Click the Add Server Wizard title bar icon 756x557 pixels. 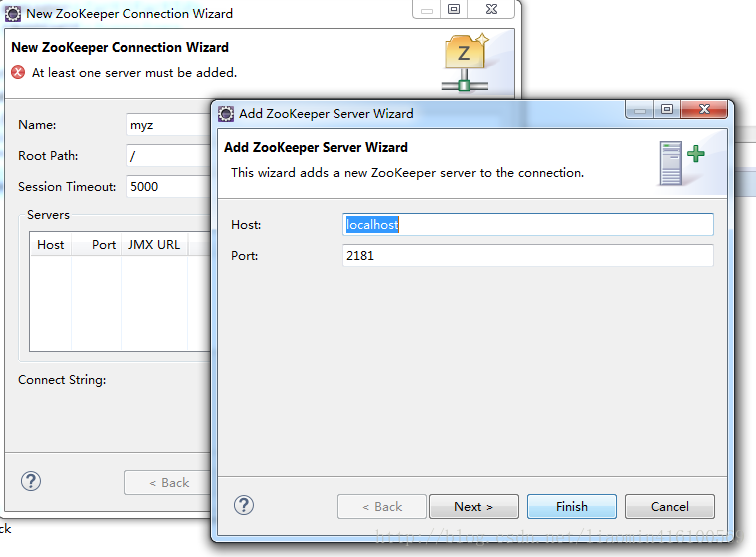click(x=226, y=114)
